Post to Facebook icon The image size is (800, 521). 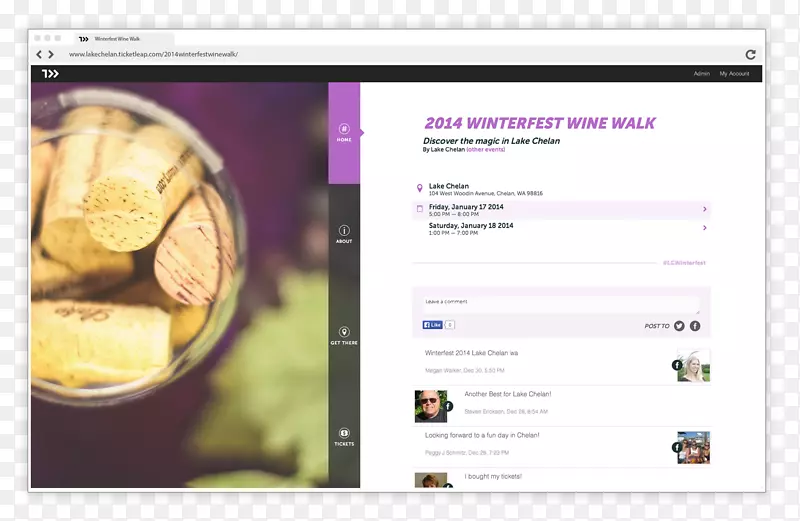coord(695,326)
